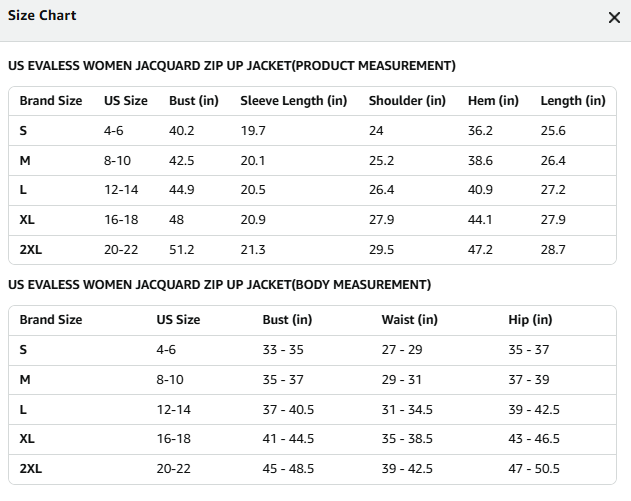This screenshot has height=501, width=631.
Task: Click the Shoulder (in) column header
Action: tap(407, 101)
